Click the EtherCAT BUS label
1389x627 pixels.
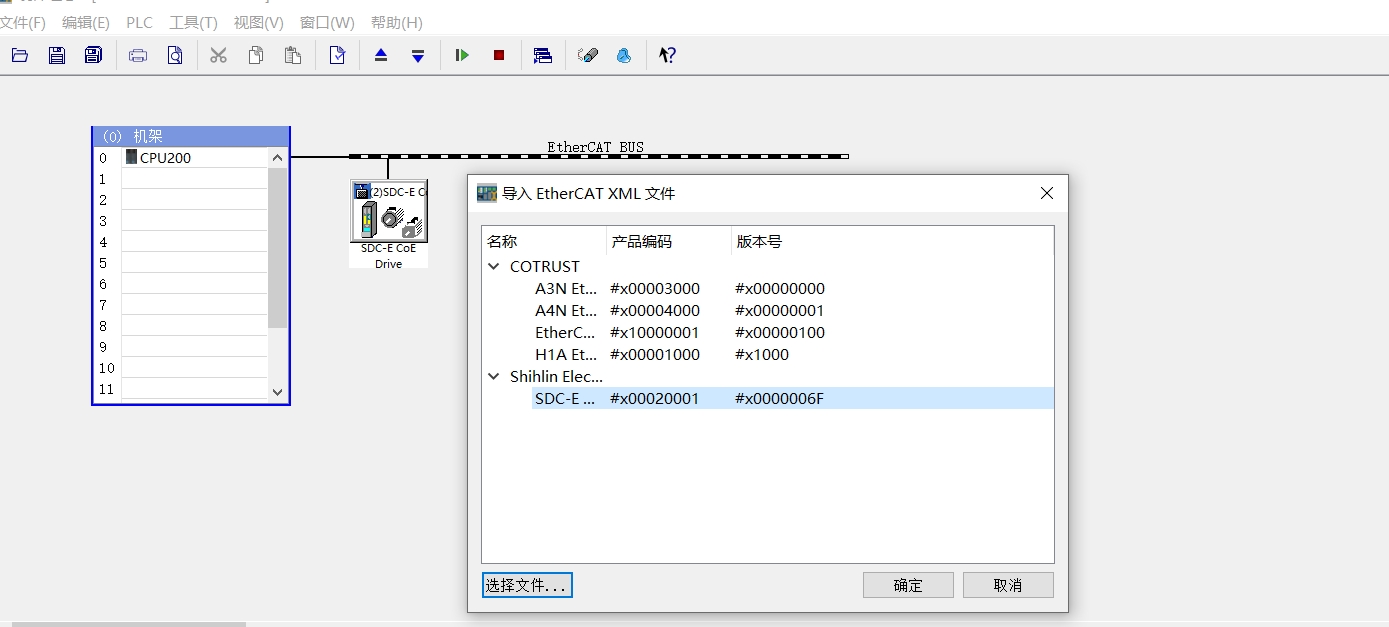[596, 147]
